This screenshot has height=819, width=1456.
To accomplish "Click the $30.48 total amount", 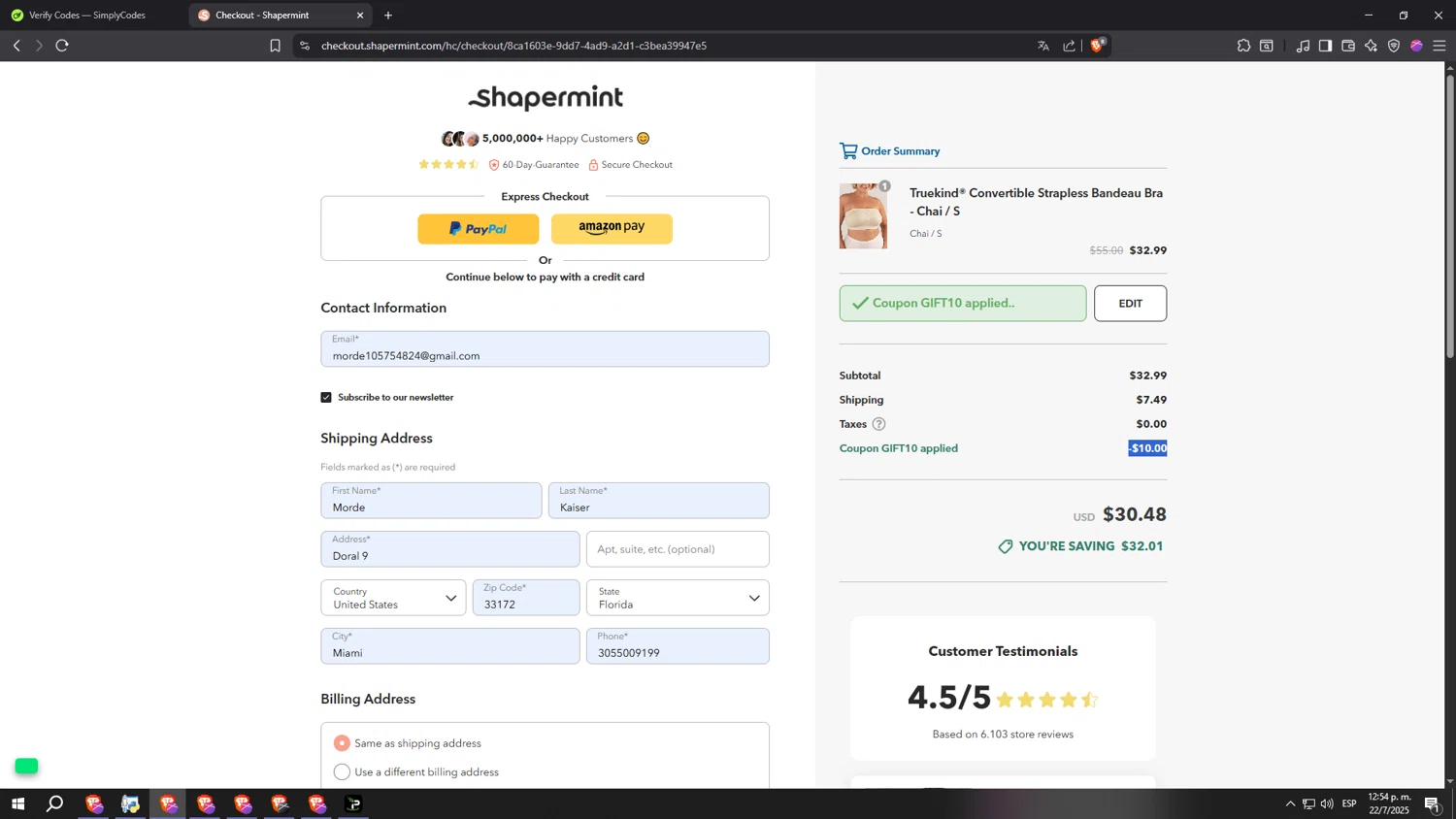I will pyautogui.click(x=1135, y=514).
